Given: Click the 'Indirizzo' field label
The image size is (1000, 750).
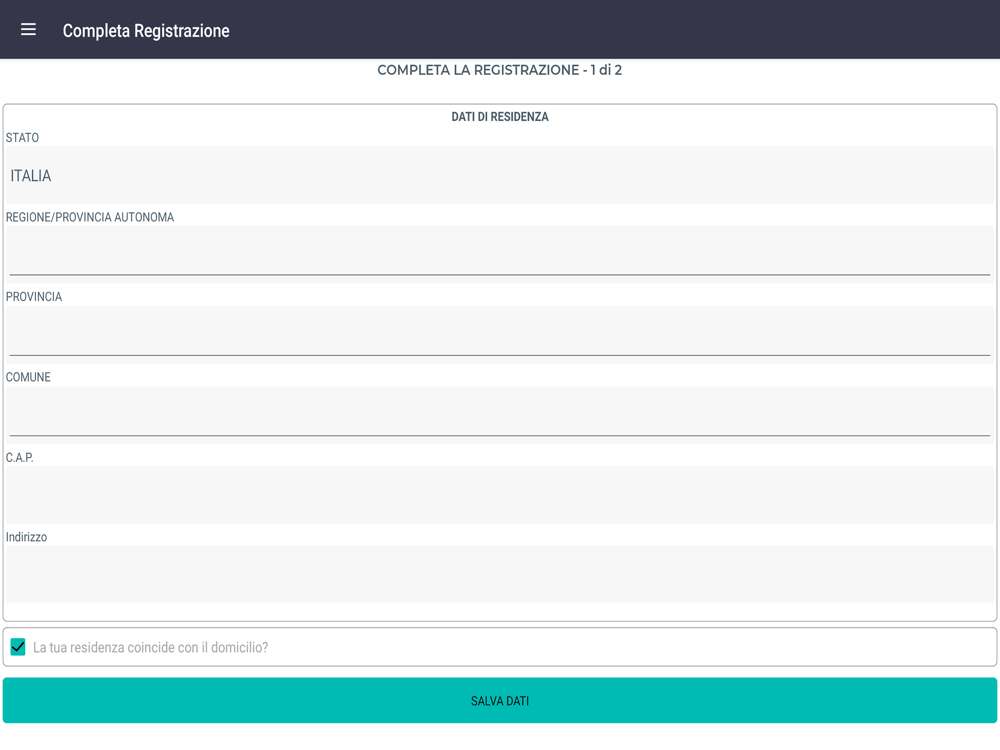Looking at the screenshot, I should pyautogui.click(x=26, y=537).
